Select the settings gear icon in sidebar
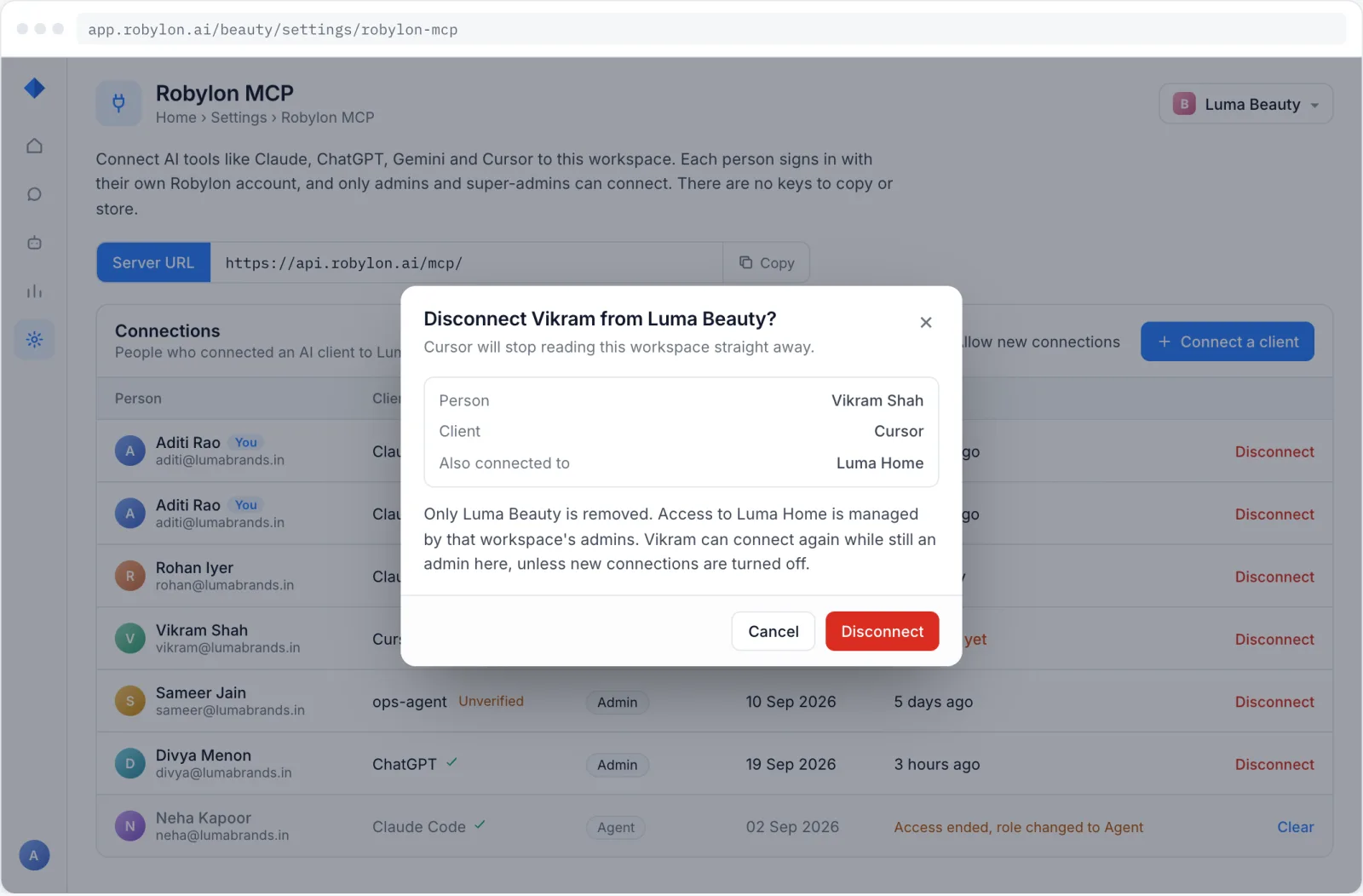Screen dimensions: 1363x896 [34, 340]
